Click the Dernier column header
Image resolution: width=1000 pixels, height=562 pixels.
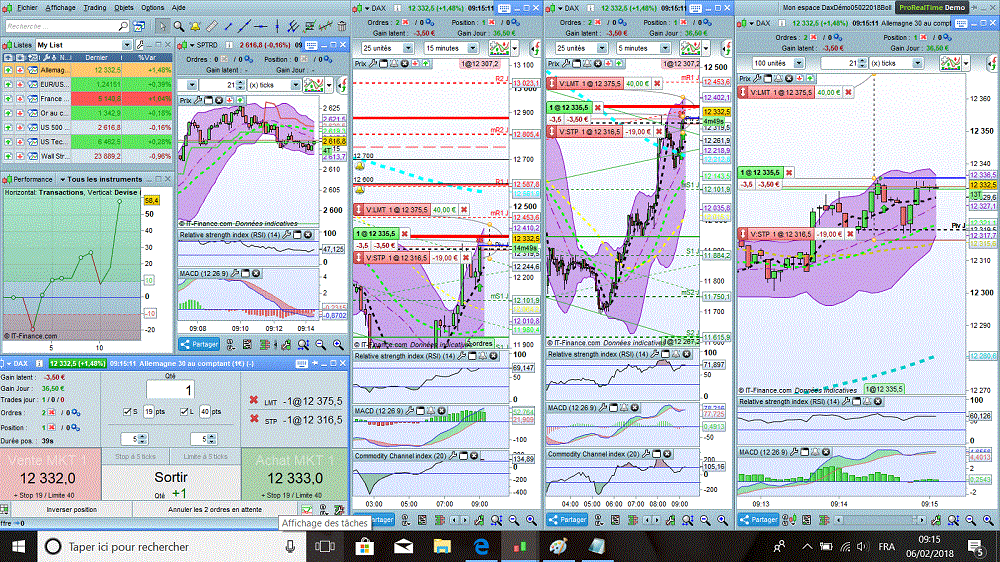pos(96,57)
